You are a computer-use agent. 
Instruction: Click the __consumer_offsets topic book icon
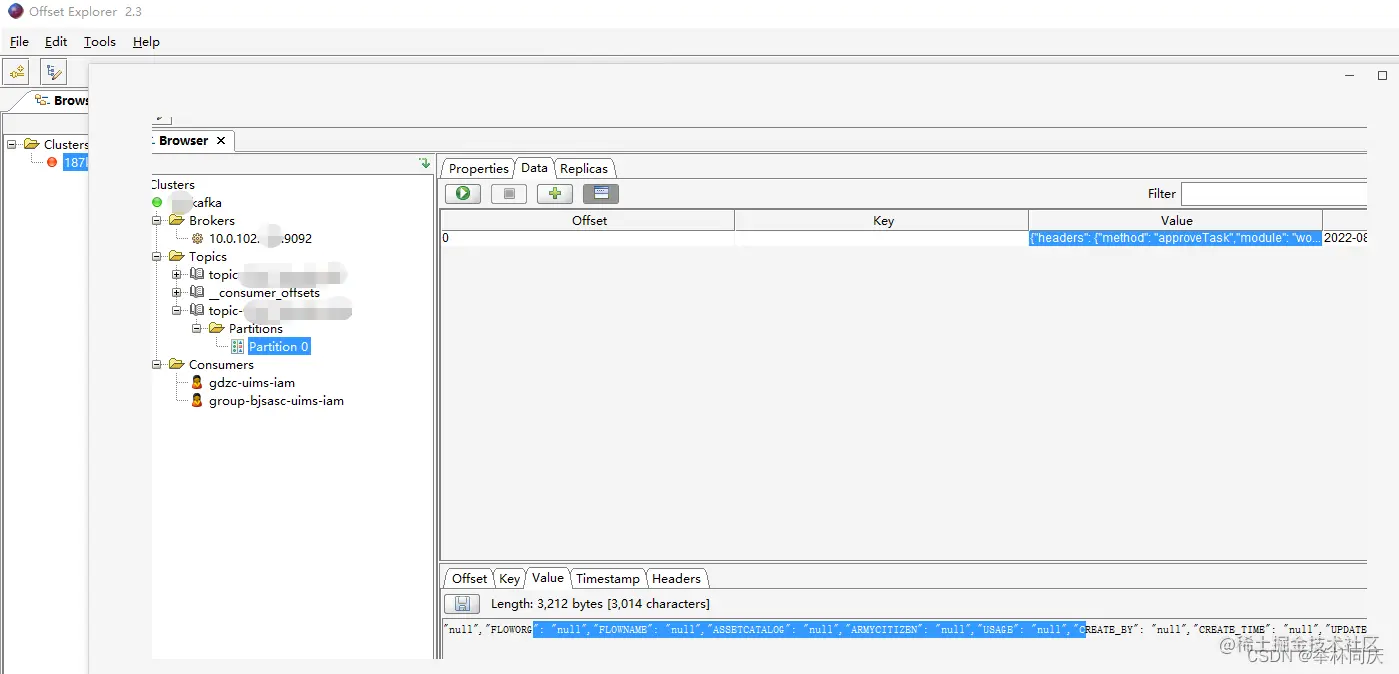197,293
